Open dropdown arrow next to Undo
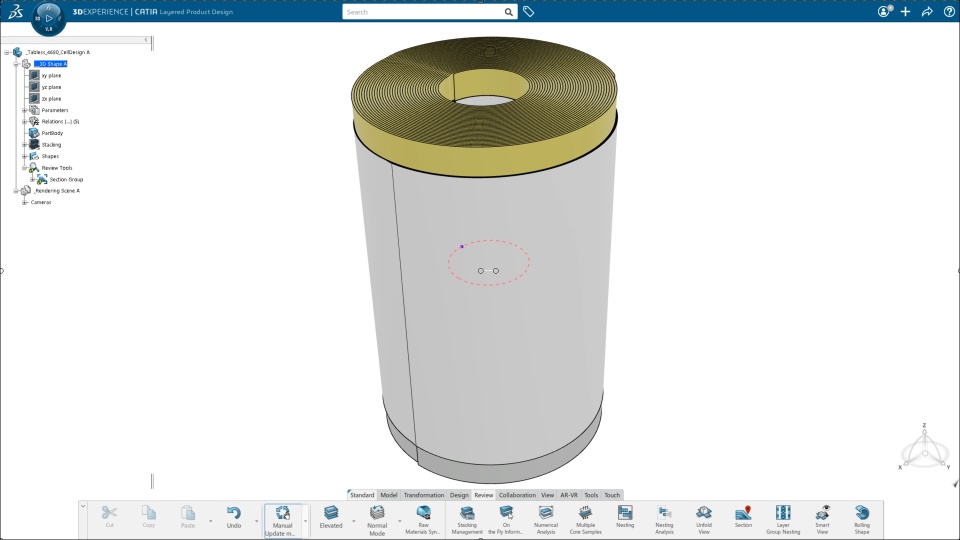The image size is (960, 540). point(257,521)
